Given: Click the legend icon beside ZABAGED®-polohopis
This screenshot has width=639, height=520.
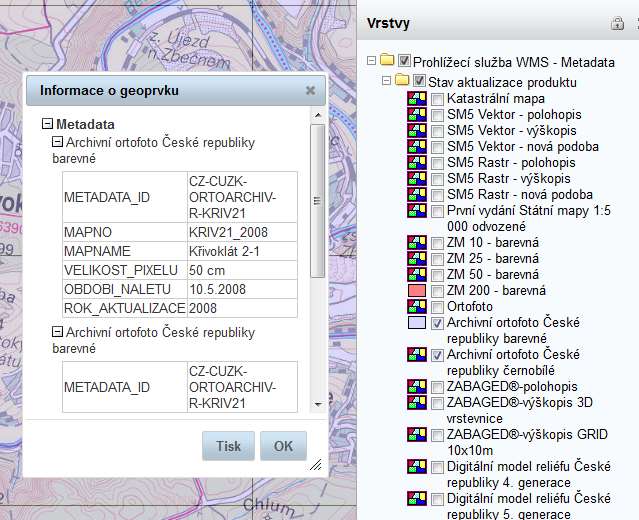Looking at the screenshot, I should pyautogui.click(x=416, y=386).
